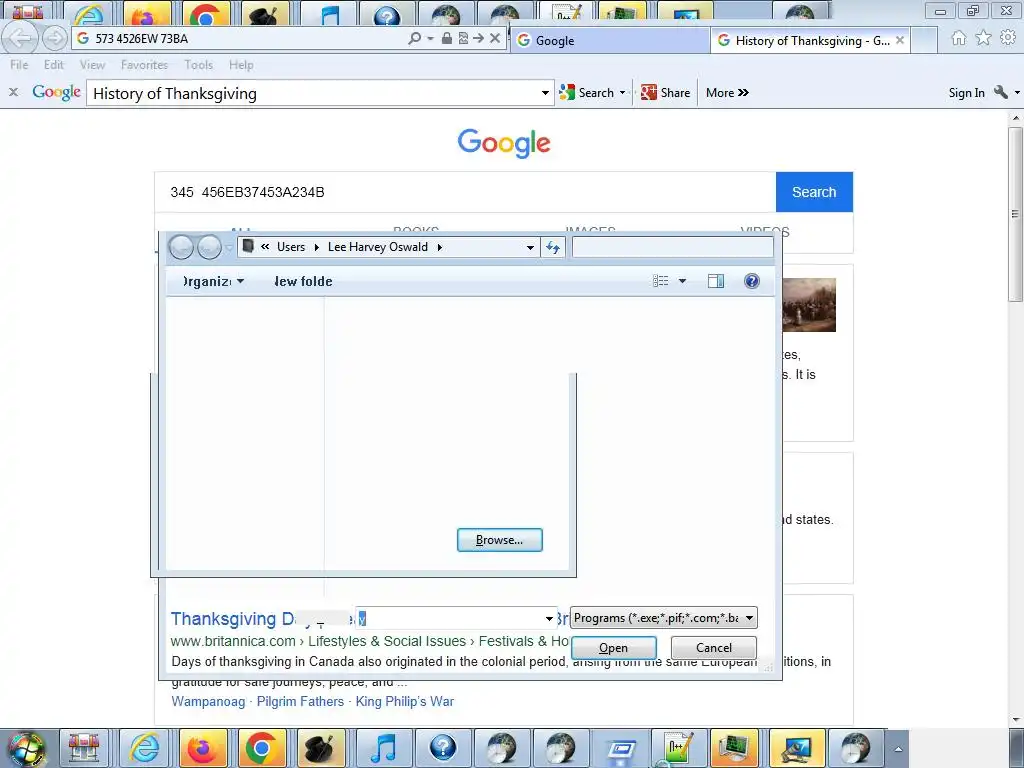This screenshot has width=1024, height=768.
Task: Open the File menu
Action: pos(19,65)
